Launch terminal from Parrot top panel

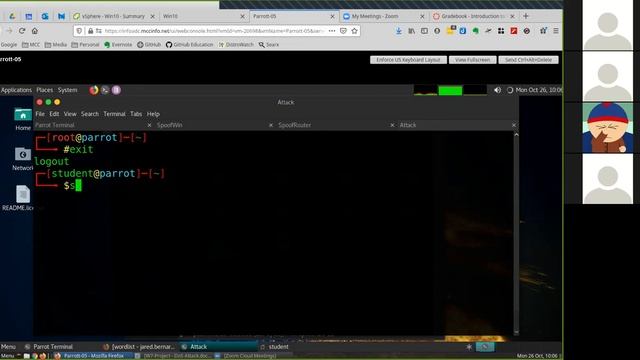[105, 90]
